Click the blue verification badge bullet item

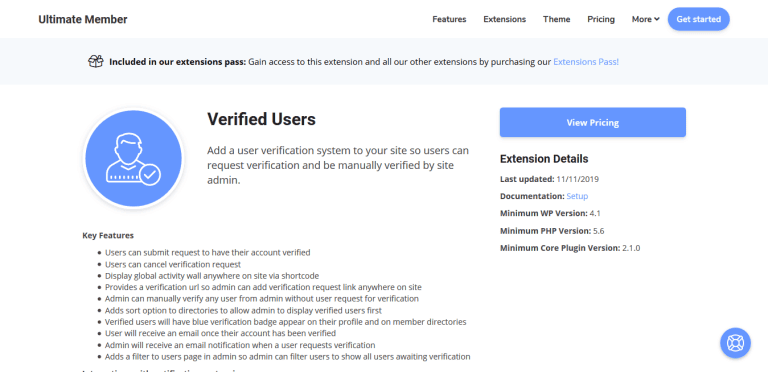pos(286,322)
